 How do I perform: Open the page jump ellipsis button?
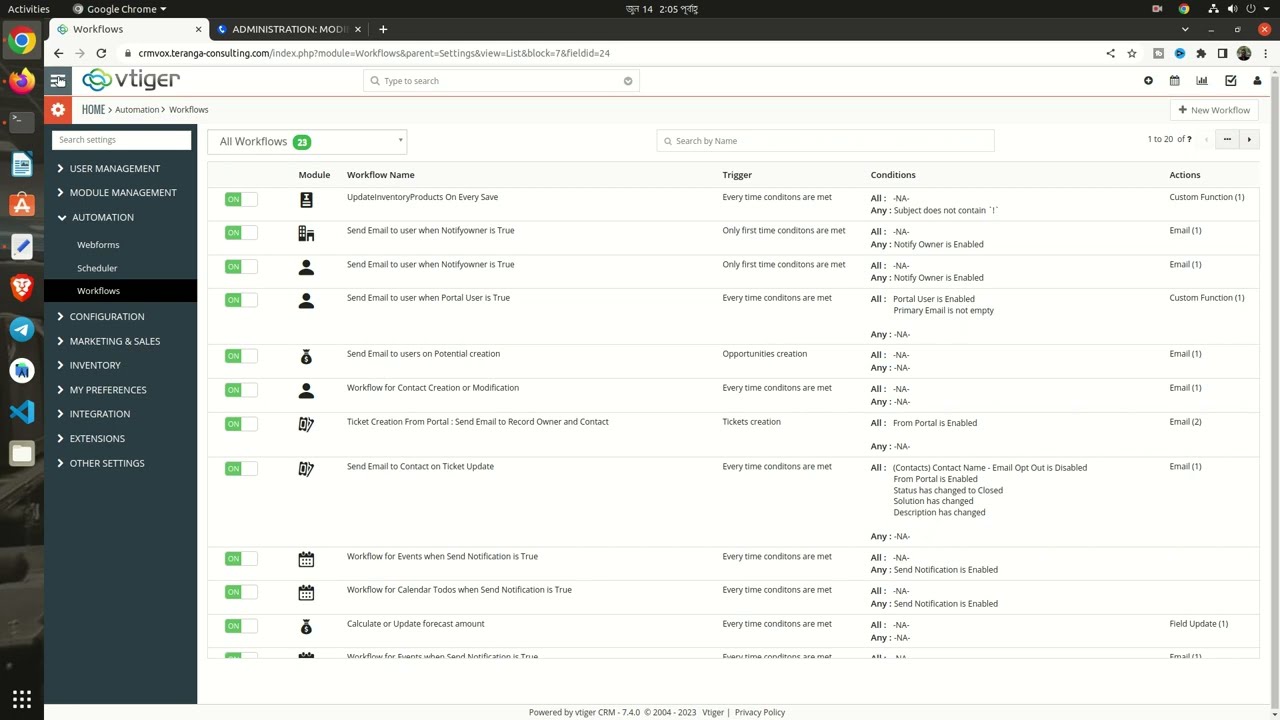tap(1227, 140)
